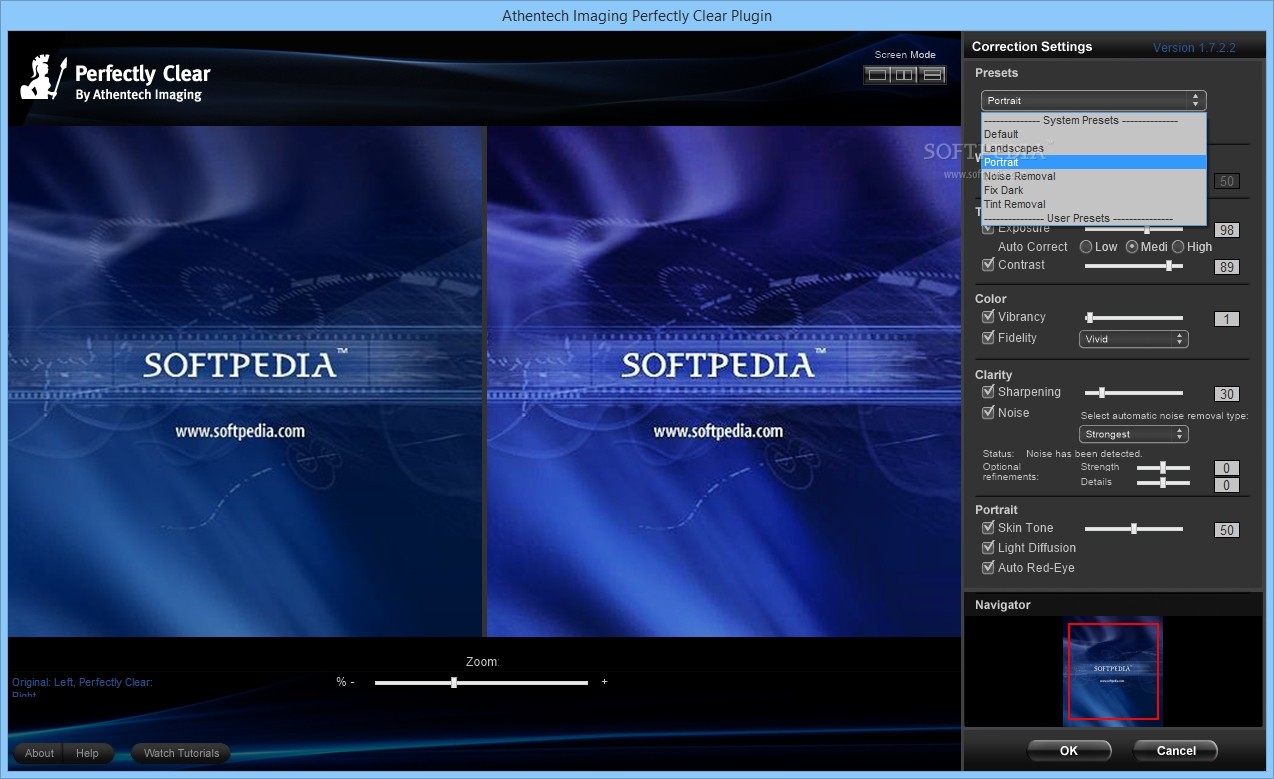Viewport: 1274px width, 779px height.
Task: Select the Medi auto correct radio
Action: (x=1132, y=247)
